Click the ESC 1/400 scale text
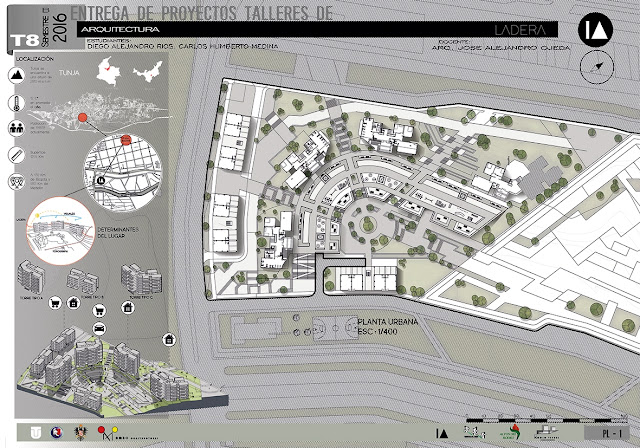 coord(377,332)
